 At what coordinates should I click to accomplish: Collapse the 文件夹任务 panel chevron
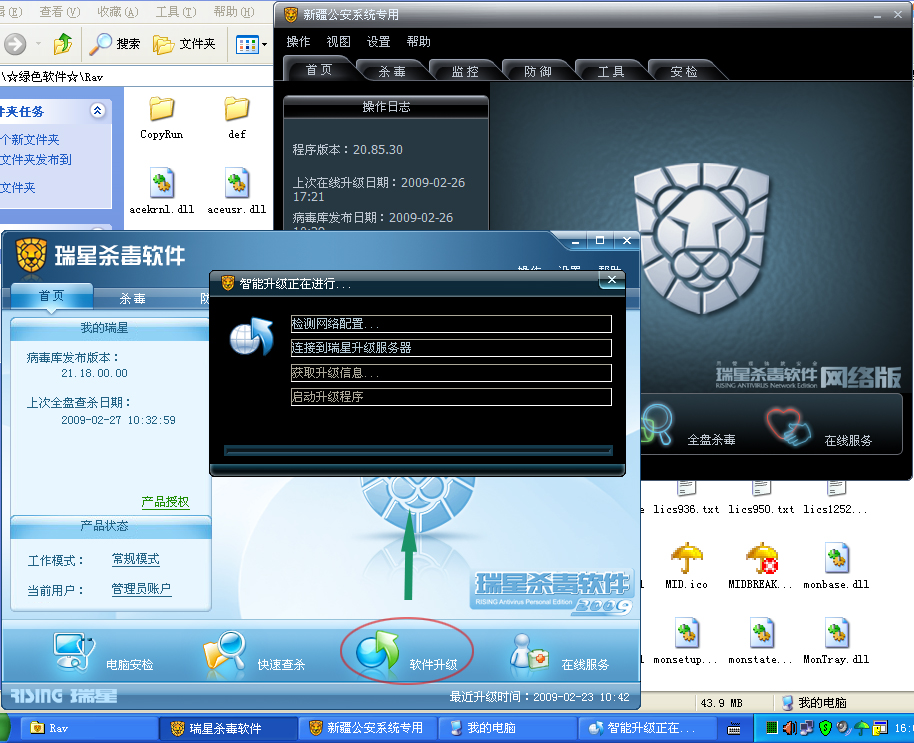click(97, 110)
